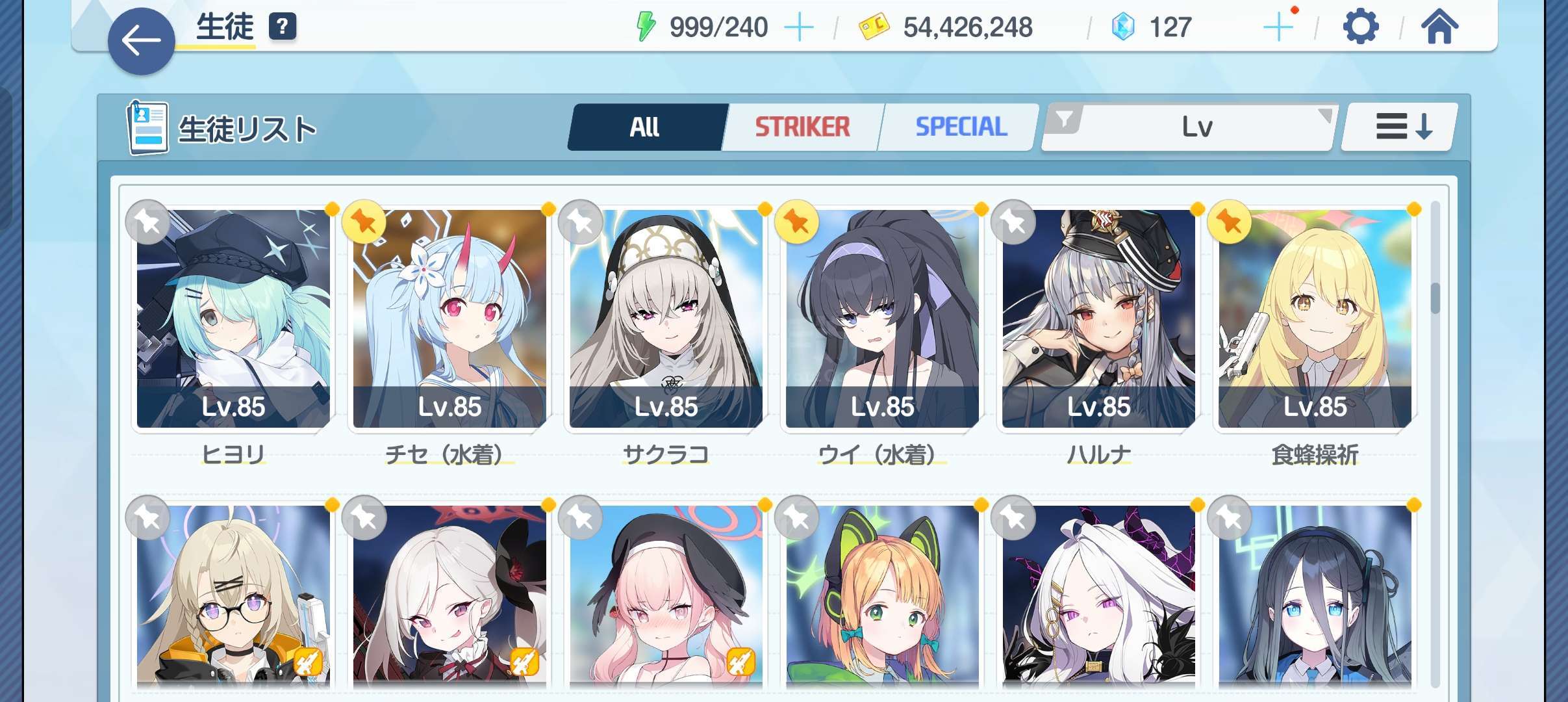This screenshot has width=1568, height=702.
Task: Open settings gear icon
Action: pos(1360,27)
